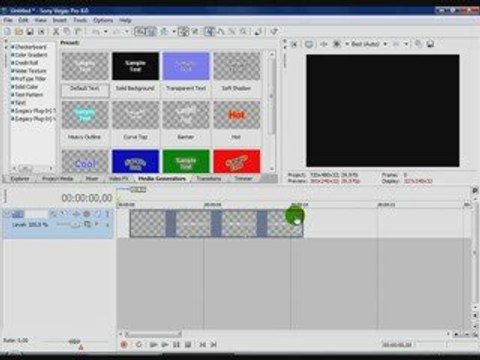480x360 pixels.
Task: Select the Soft Shadow preset thumbnail
Action: tap(236, 66)
